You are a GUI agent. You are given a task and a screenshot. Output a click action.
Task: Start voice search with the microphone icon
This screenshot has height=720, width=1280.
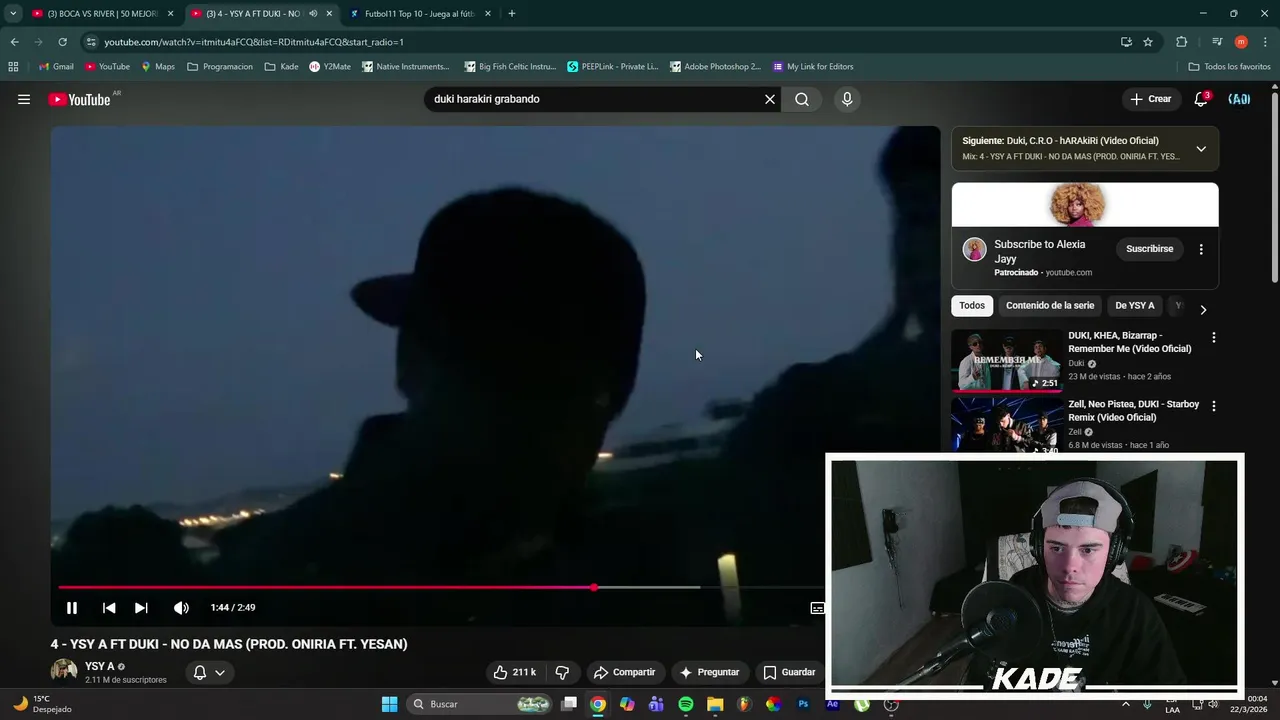847,99
